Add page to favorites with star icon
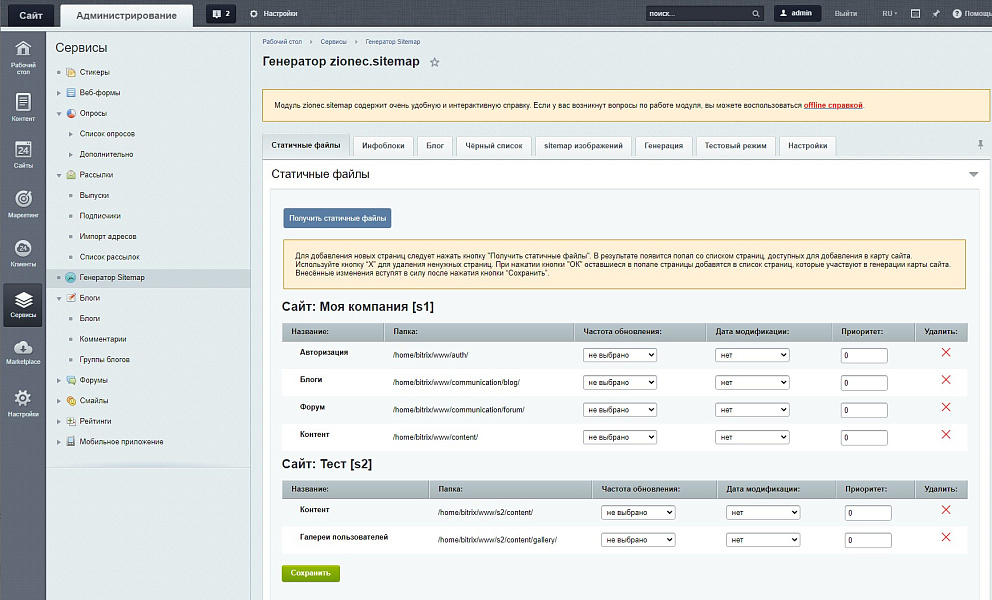992x600 pixels. click(x=434, y=62)
